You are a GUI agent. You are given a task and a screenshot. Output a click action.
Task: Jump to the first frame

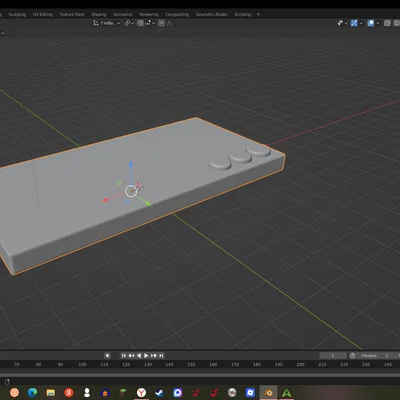click(124, 356)
